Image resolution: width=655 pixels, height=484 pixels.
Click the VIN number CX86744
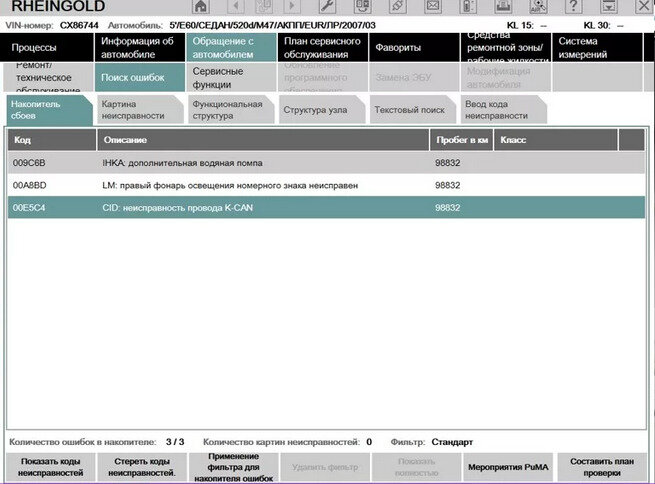click(79, 25)
